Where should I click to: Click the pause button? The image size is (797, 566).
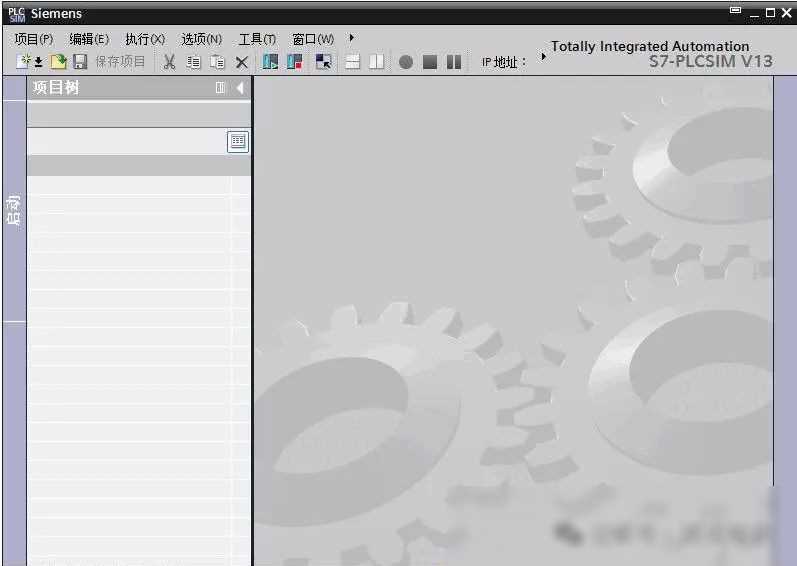tap(454, 62)
